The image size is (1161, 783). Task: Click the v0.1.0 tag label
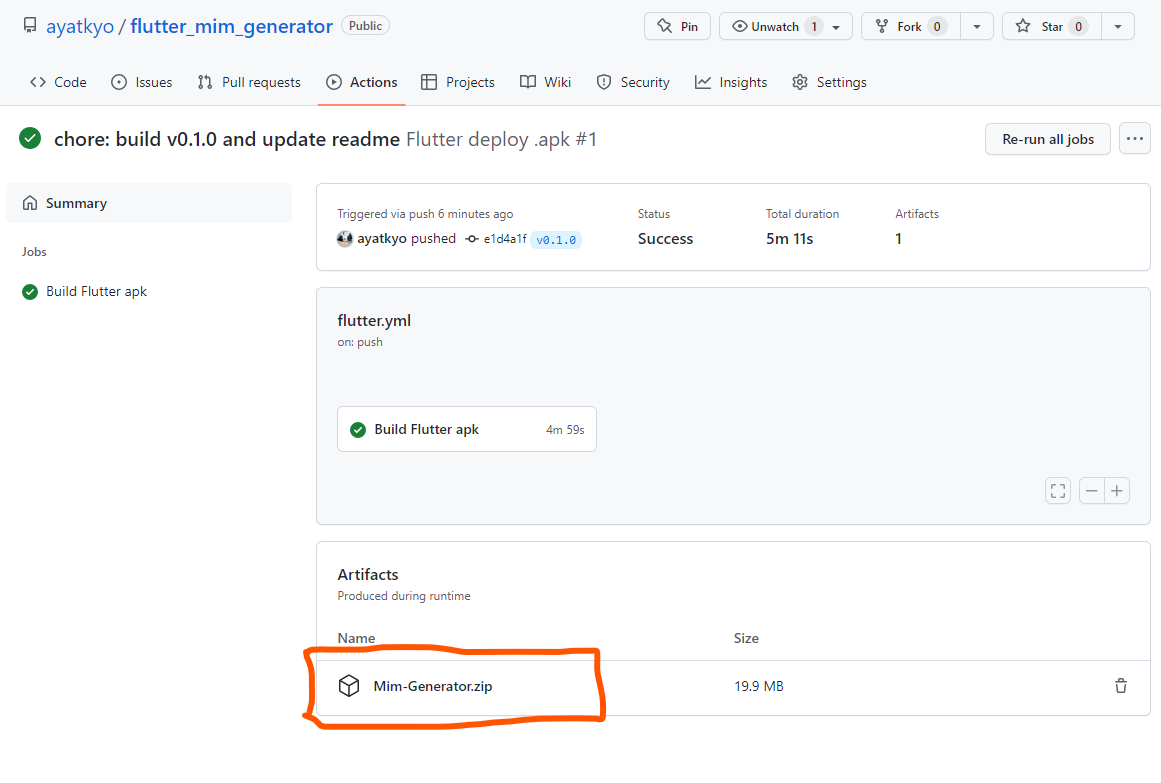pyautogui.click(x=556, y=240)
